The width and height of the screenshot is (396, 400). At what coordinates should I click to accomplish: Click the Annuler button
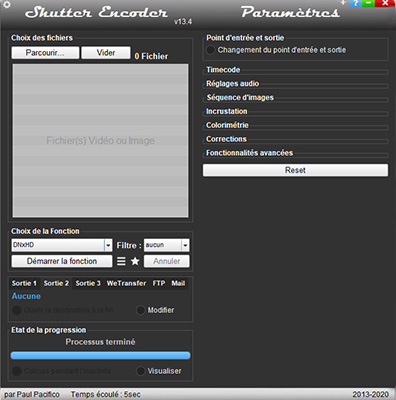tap(167, 261)
